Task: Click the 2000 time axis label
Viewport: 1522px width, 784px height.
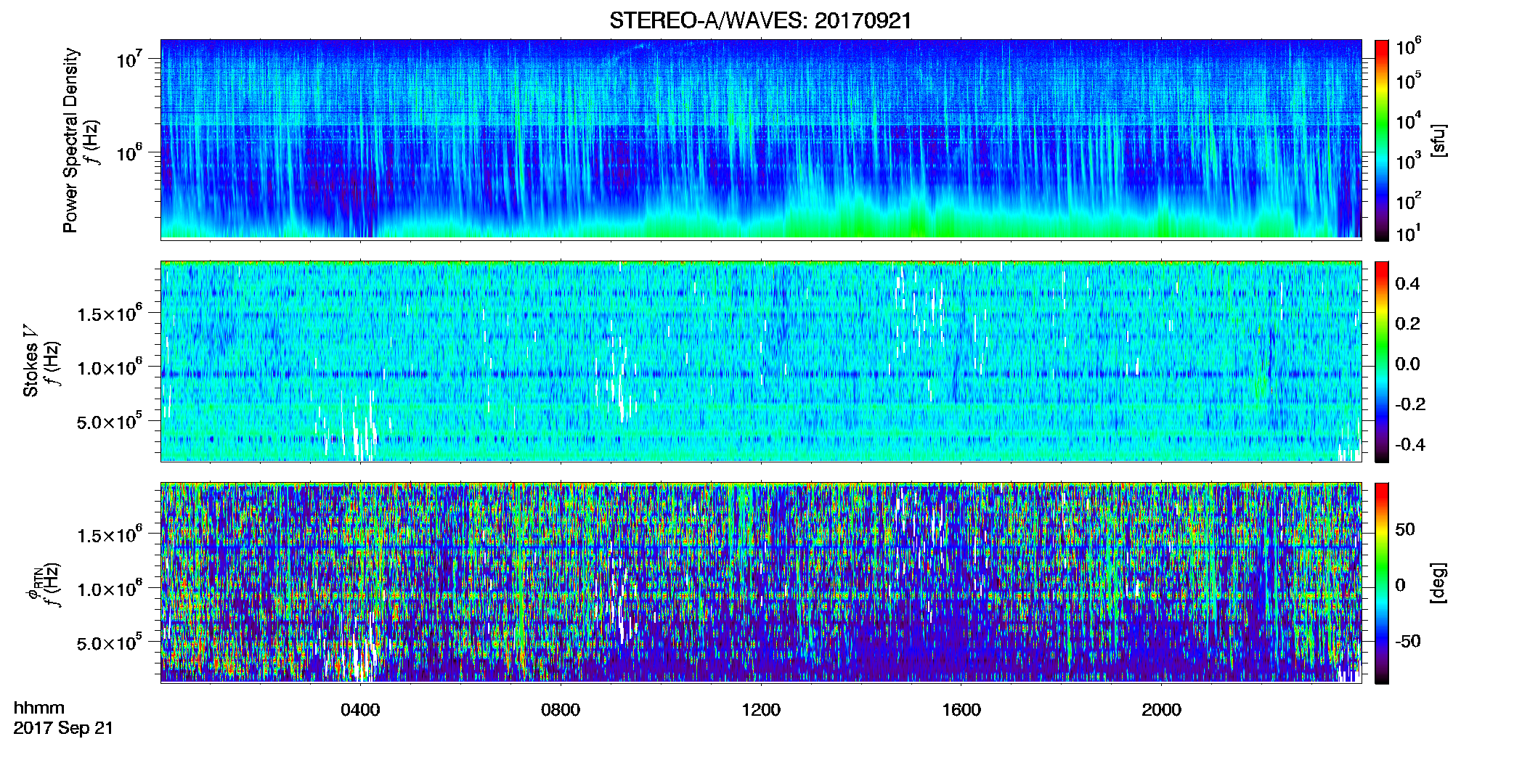Action: 1161,709
